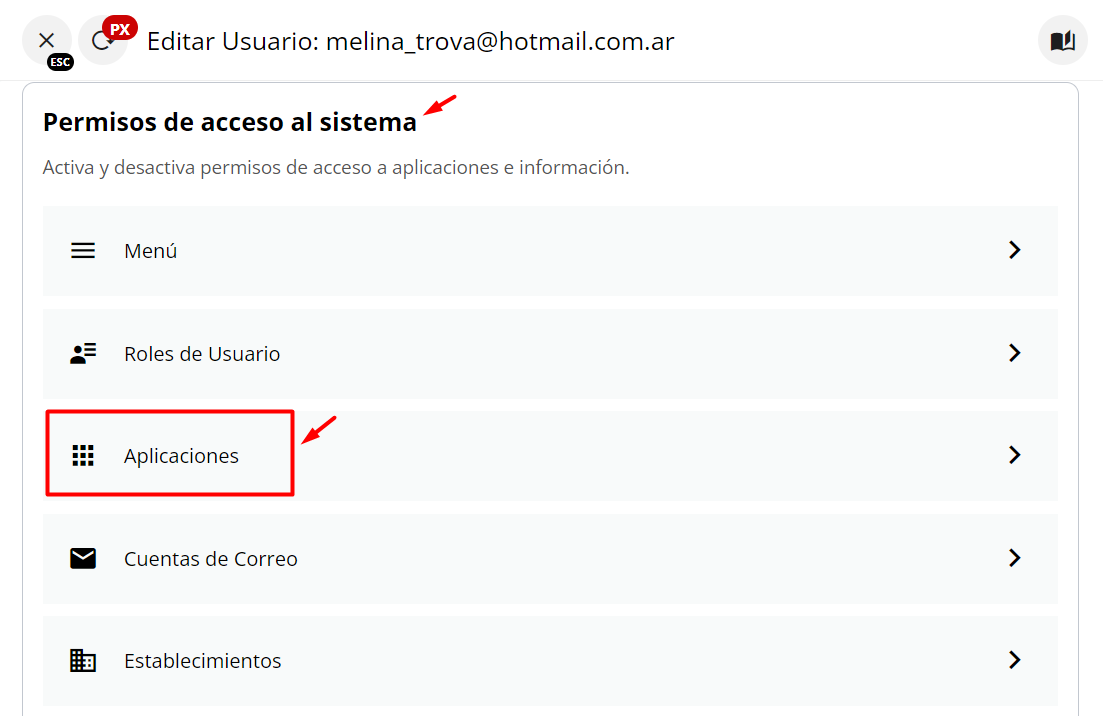Expand the Roles de Usuario section
Viewport: 1103px width, 716px height.
1014,353
